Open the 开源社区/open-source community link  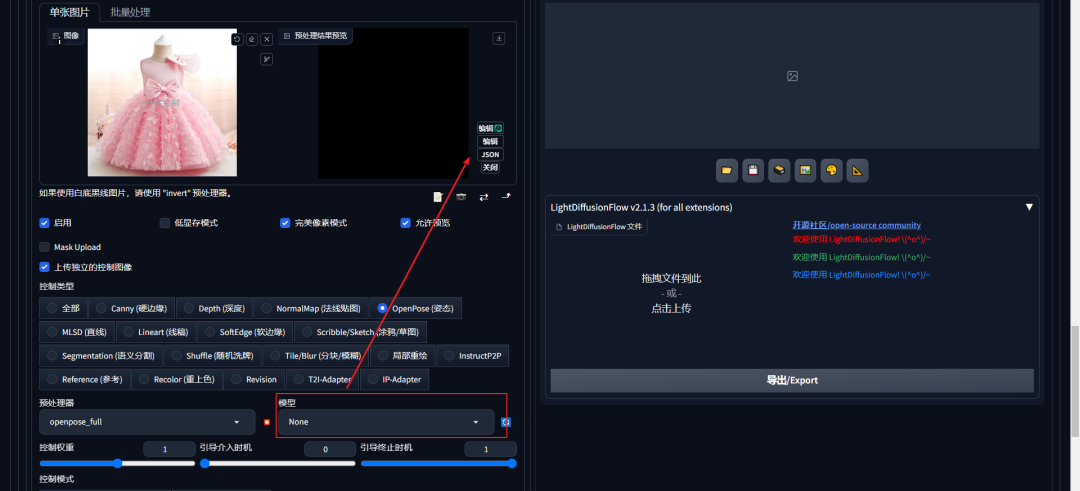click(856, 225)
